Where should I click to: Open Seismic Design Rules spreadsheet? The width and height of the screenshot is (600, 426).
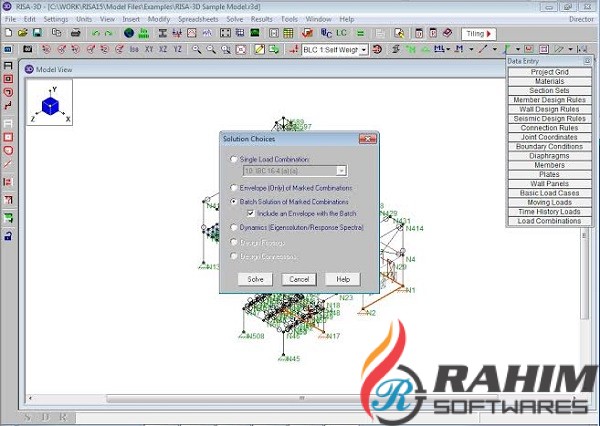coord(549,118)
